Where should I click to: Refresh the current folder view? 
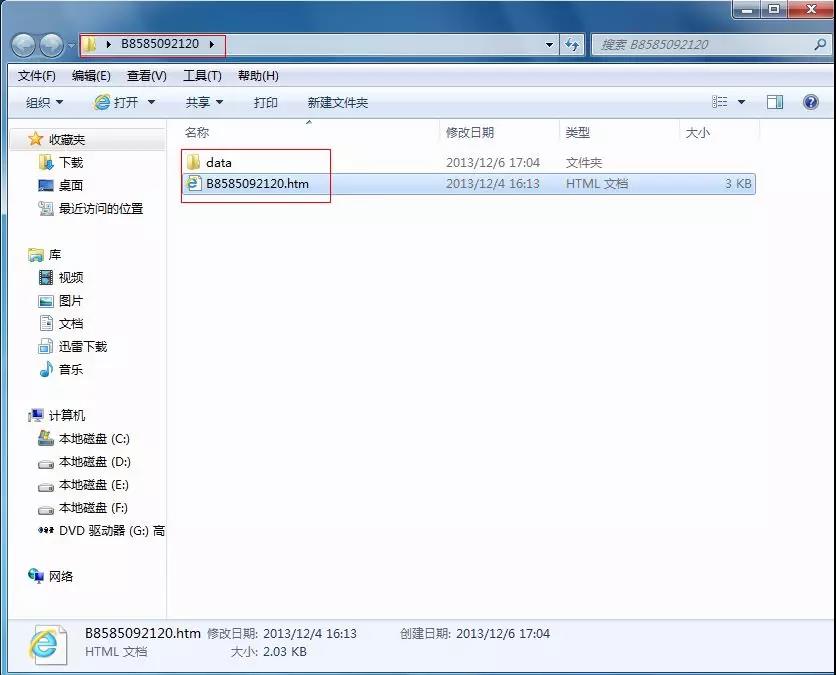572,45
